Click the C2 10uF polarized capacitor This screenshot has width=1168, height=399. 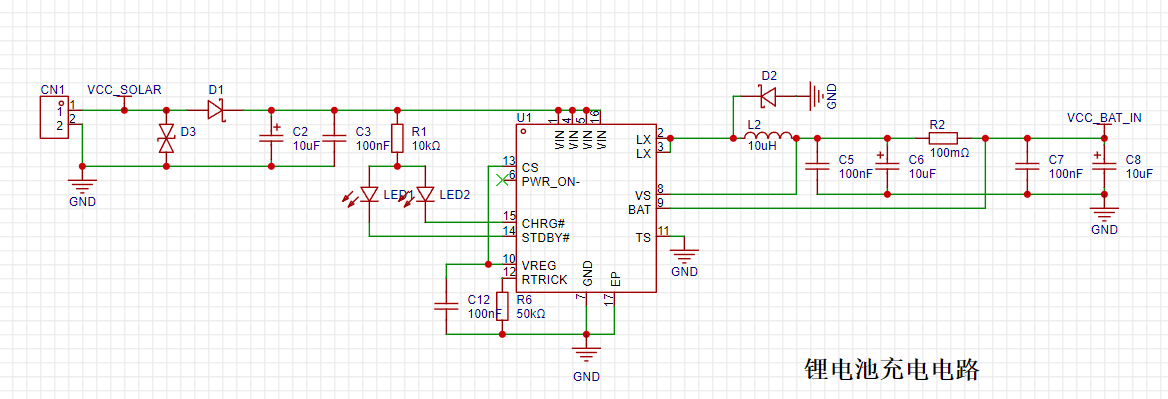[270, 137]
